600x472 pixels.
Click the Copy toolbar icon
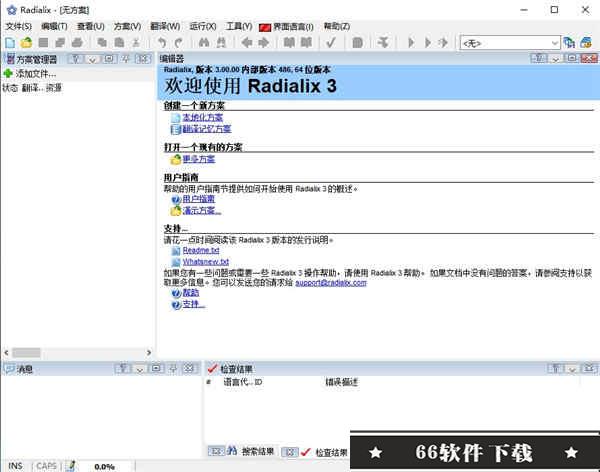tap(102, 42)
